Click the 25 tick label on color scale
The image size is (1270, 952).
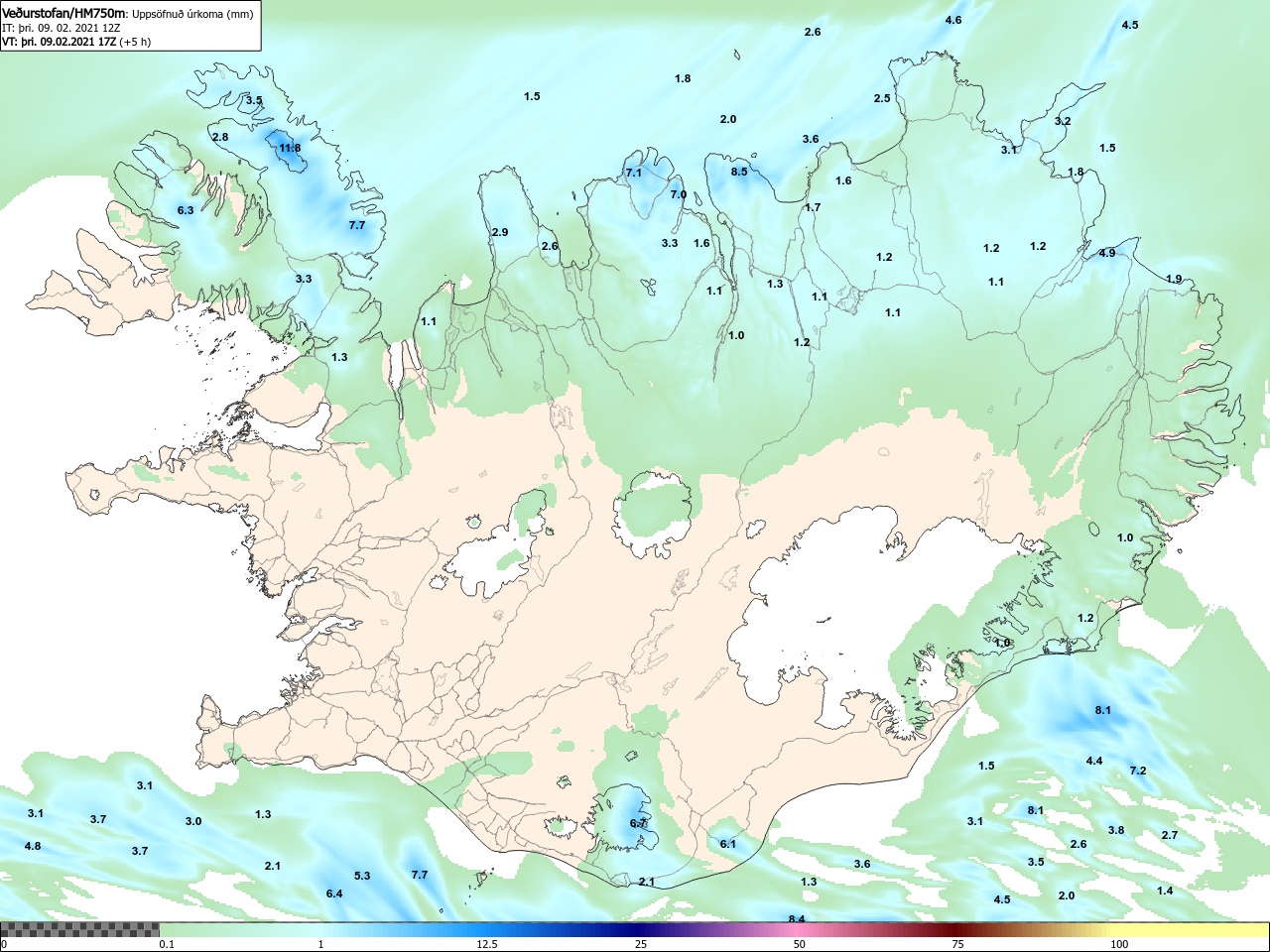[x=642, y=944]
